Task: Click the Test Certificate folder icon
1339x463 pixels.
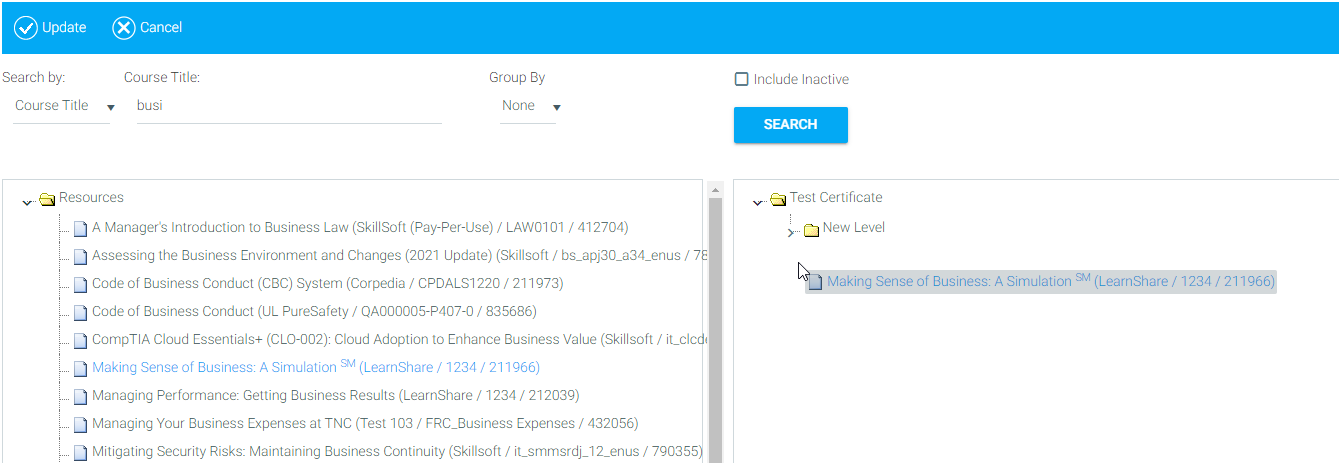Action: point(778,199)
